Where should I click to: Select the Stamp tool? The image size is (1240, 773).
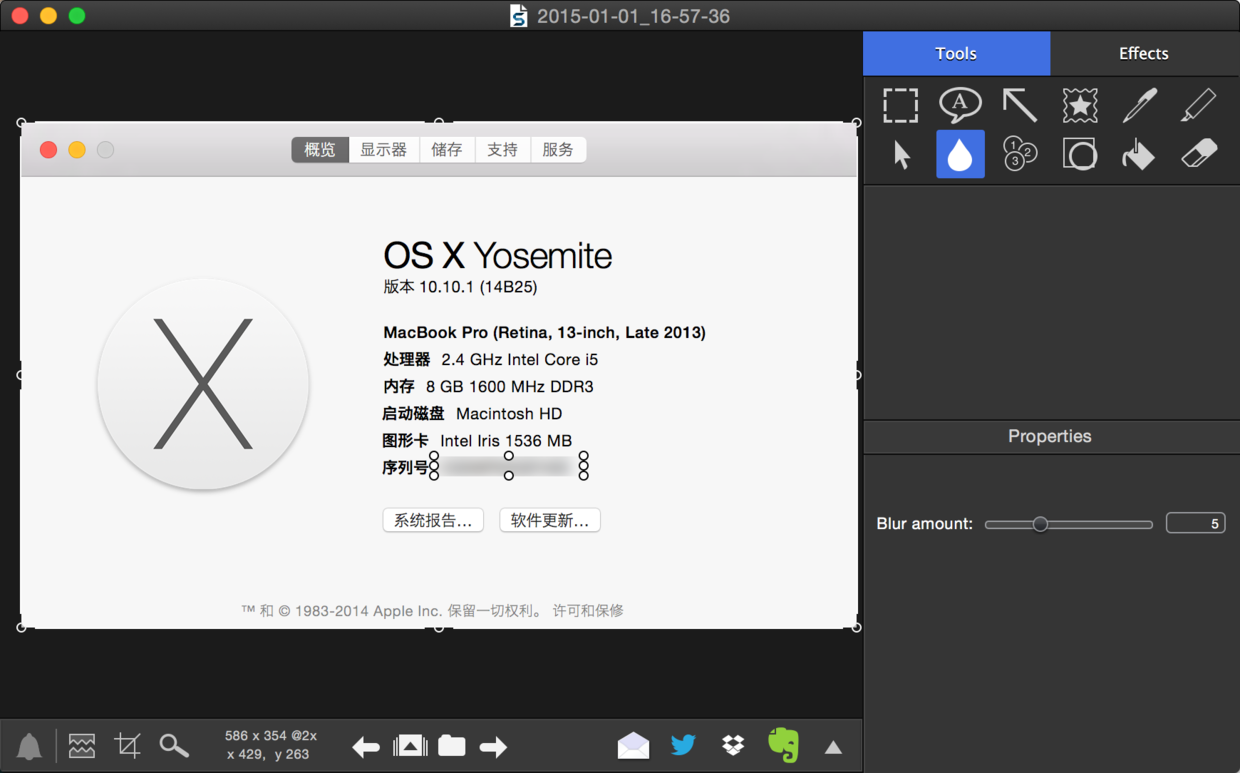[x=1080, y=105]
